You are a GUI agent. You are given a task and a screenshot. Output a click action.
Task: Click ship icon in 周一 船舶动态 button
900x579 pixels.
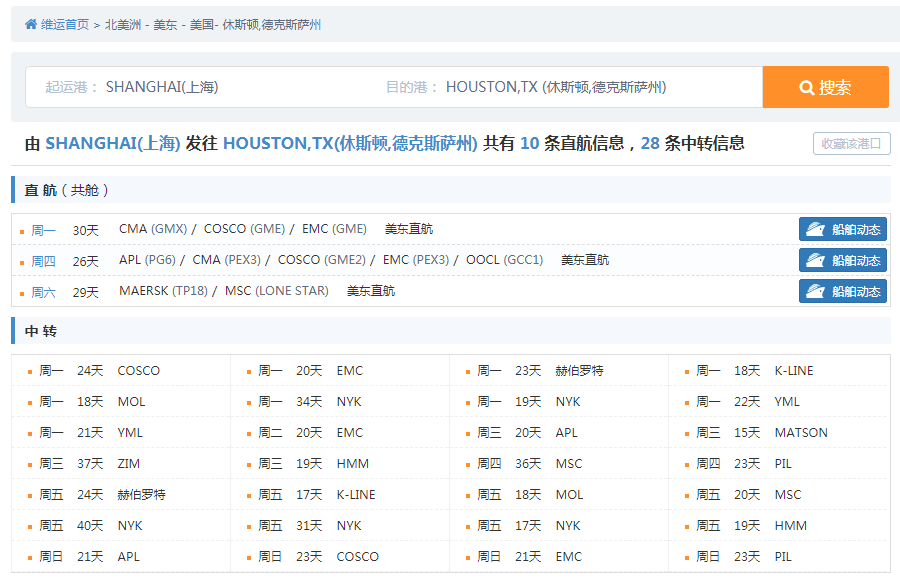[x=816, y=229]
